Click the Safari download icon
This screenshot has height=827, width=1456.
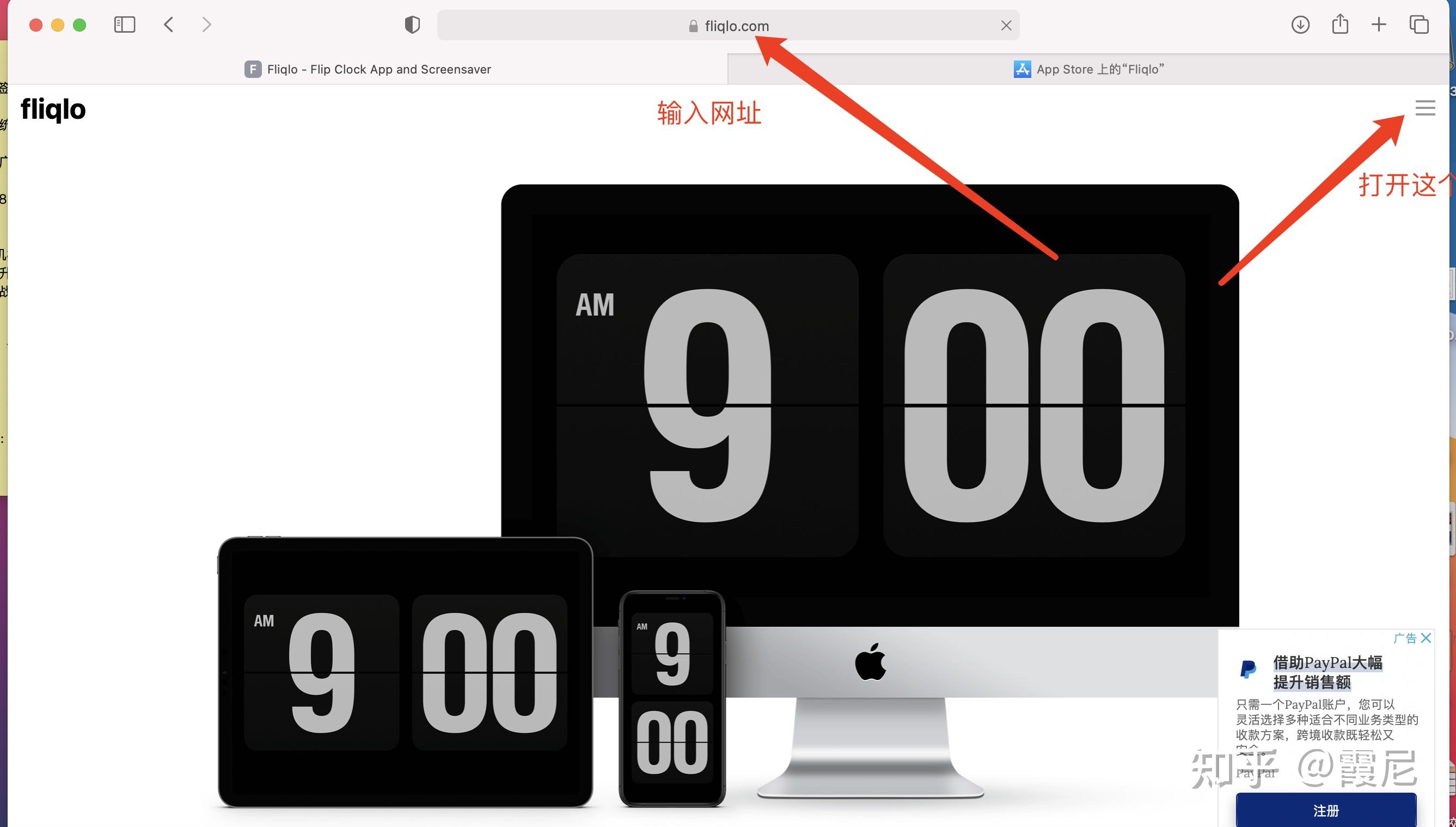coord(1300,24)
